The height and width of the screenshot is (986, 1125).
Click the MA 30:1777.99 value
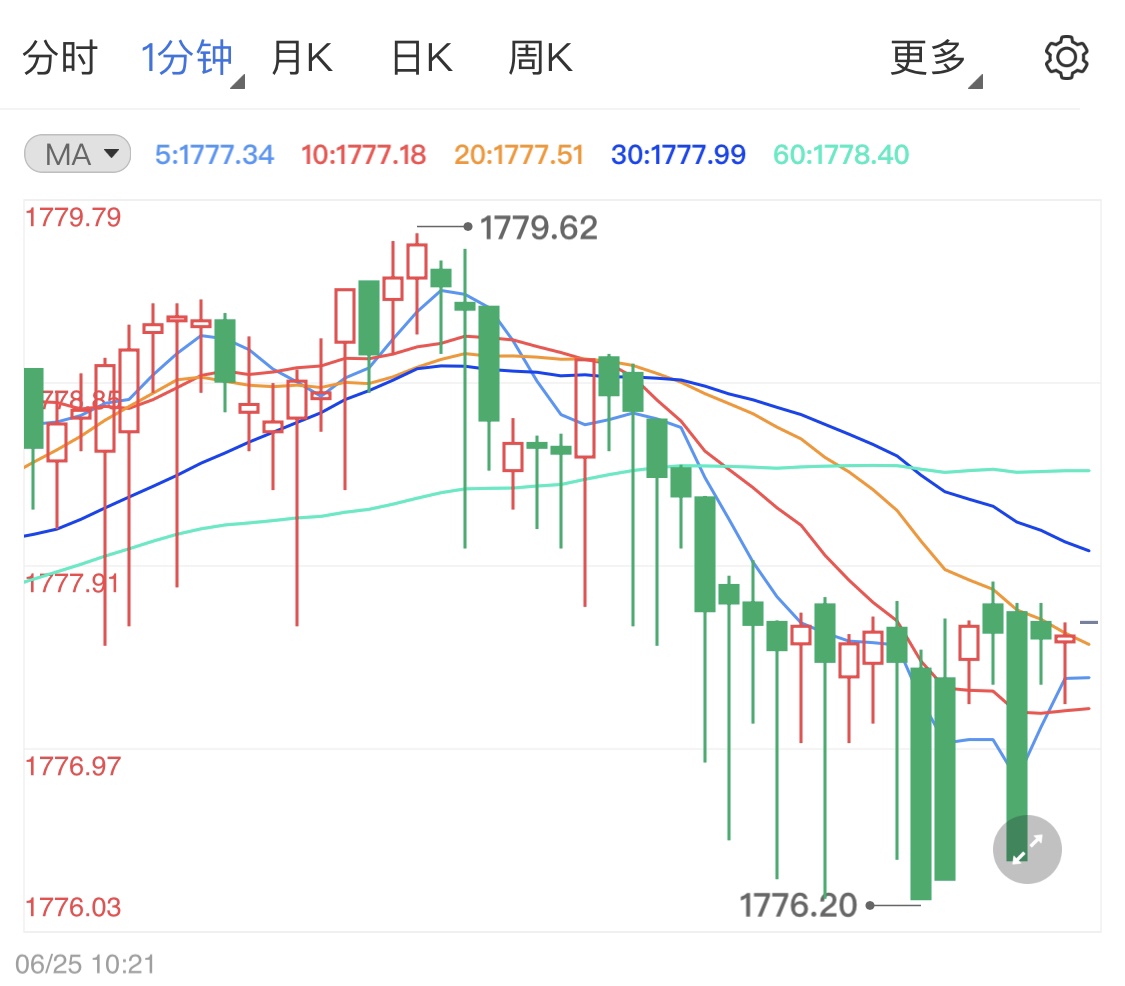(678, 154)
